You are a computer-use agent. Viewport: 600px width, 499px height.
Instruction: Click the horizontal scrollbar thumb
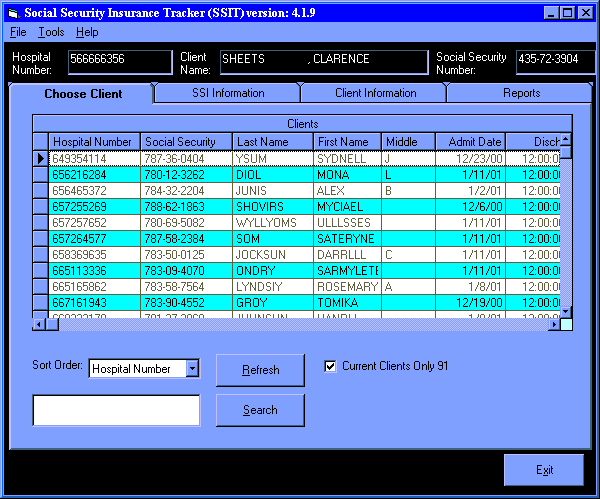pos(52,325)
